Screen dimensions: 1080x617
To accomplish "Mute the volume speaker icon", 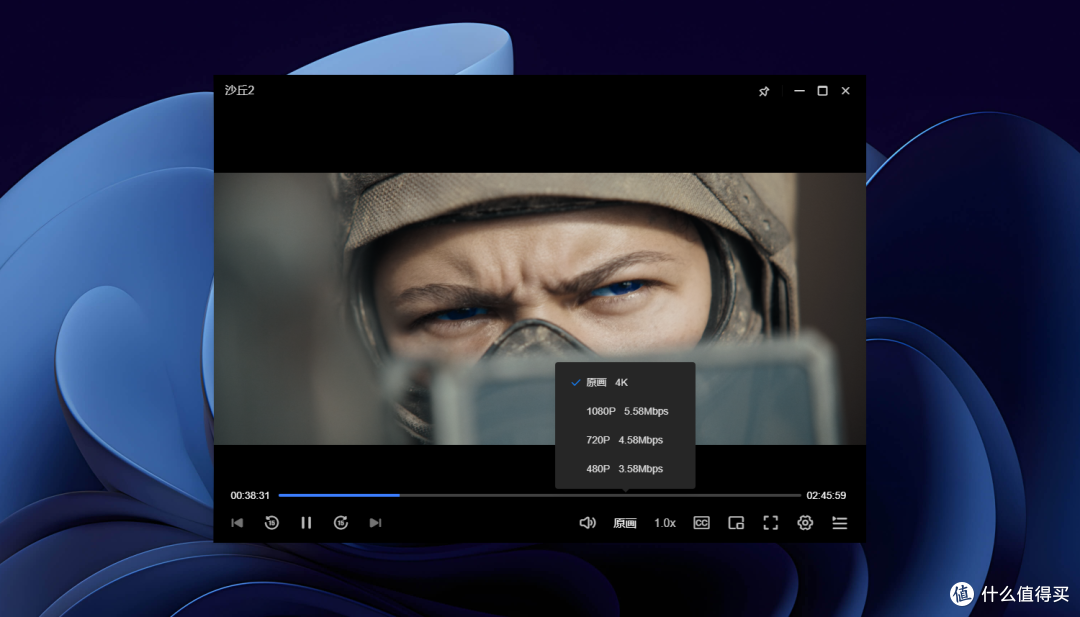I will (588, 523).
